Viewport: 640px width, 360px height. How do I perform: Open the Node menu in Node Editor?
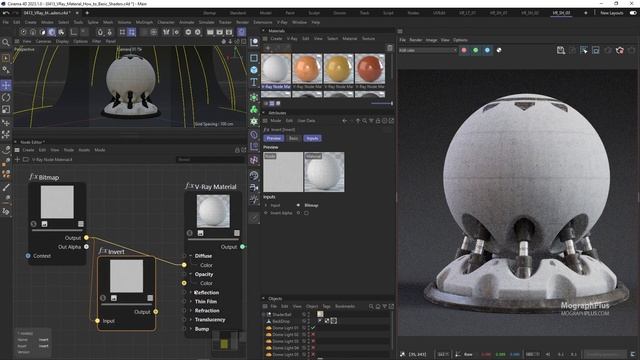click(69, 150)
